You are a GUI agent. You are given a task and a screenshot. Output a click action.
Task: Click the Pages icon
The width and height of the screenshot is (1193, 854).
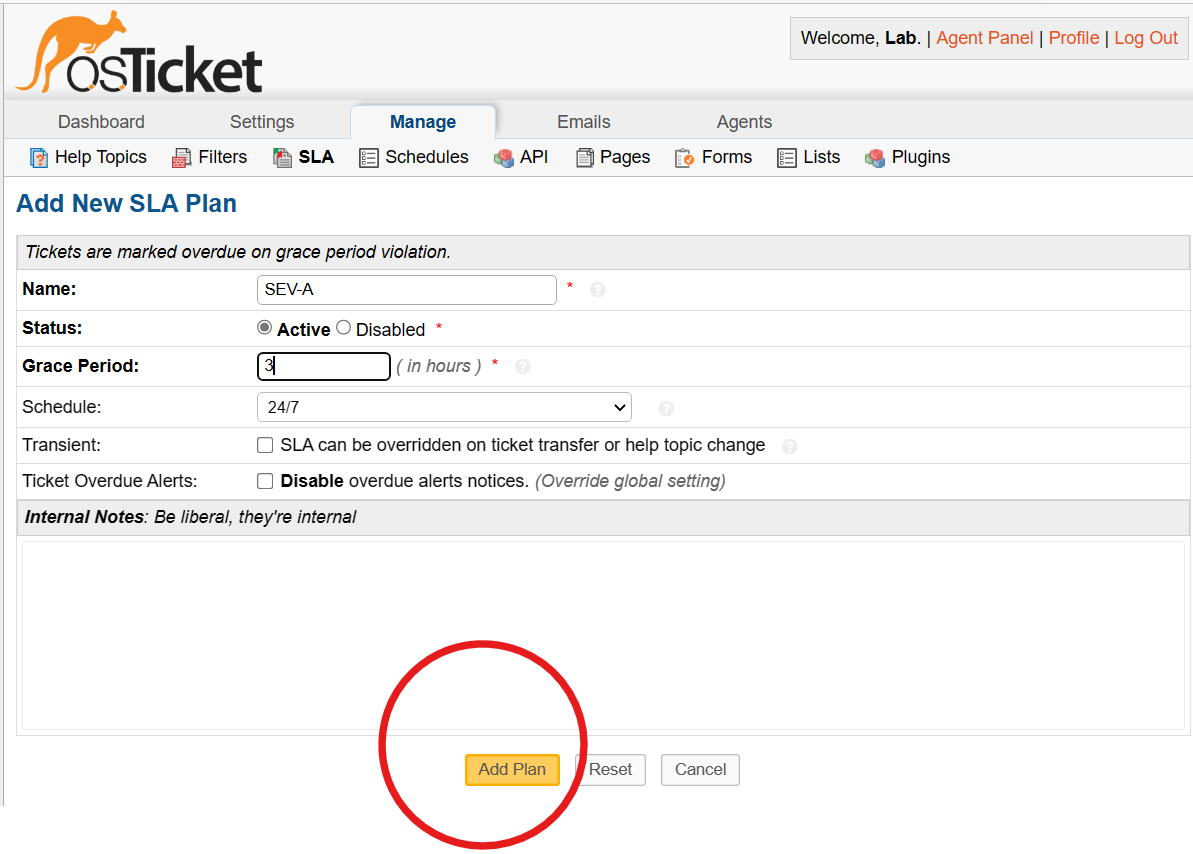(583, 157)
